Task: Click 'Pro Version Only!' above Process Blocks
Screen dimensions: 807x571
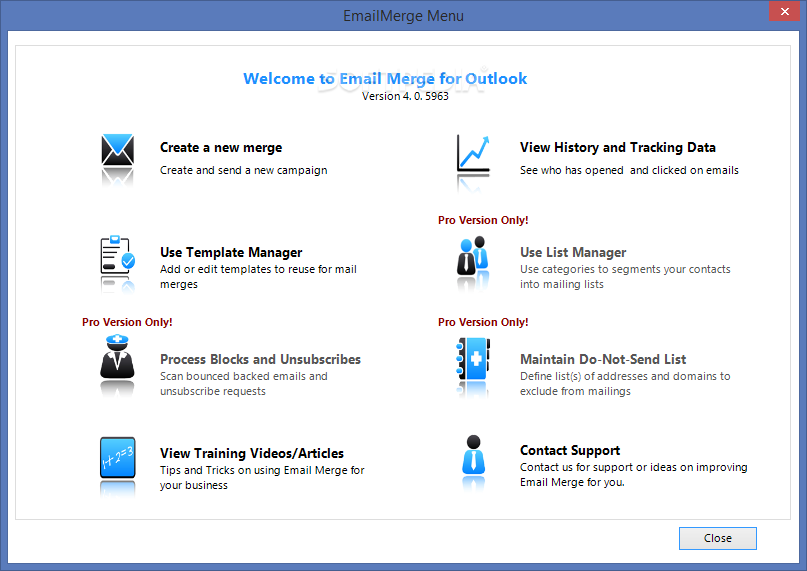Action: [x=127, y=322]
